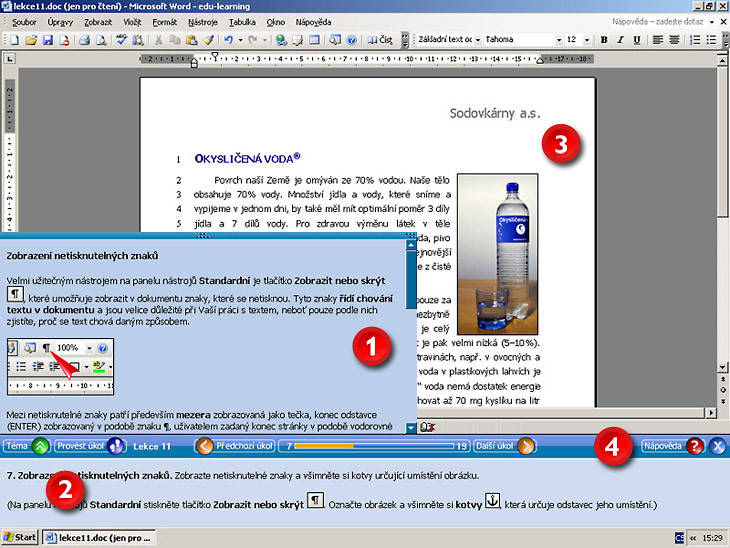The width and height of the screenshot is (730, 548).
Task: Go to Předchozí úkol
Action: point(235,446)
